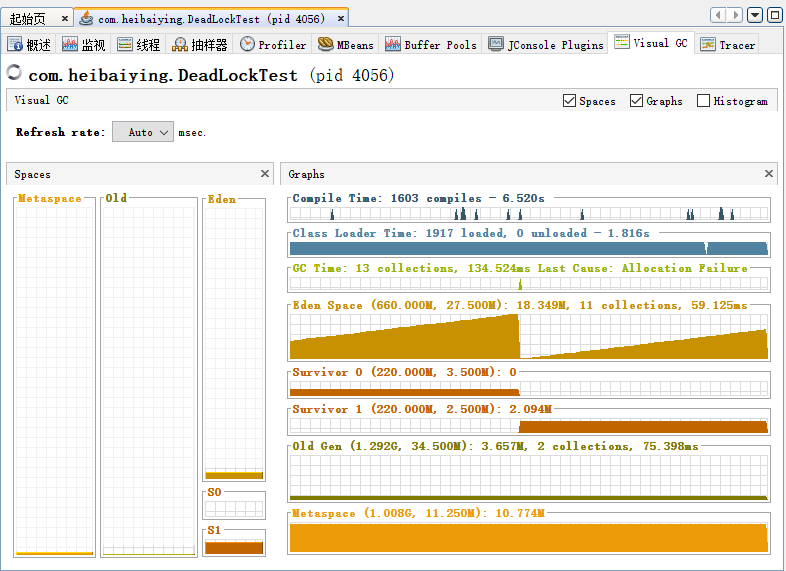Close the Graphs panel

click(x=769, y=174)
